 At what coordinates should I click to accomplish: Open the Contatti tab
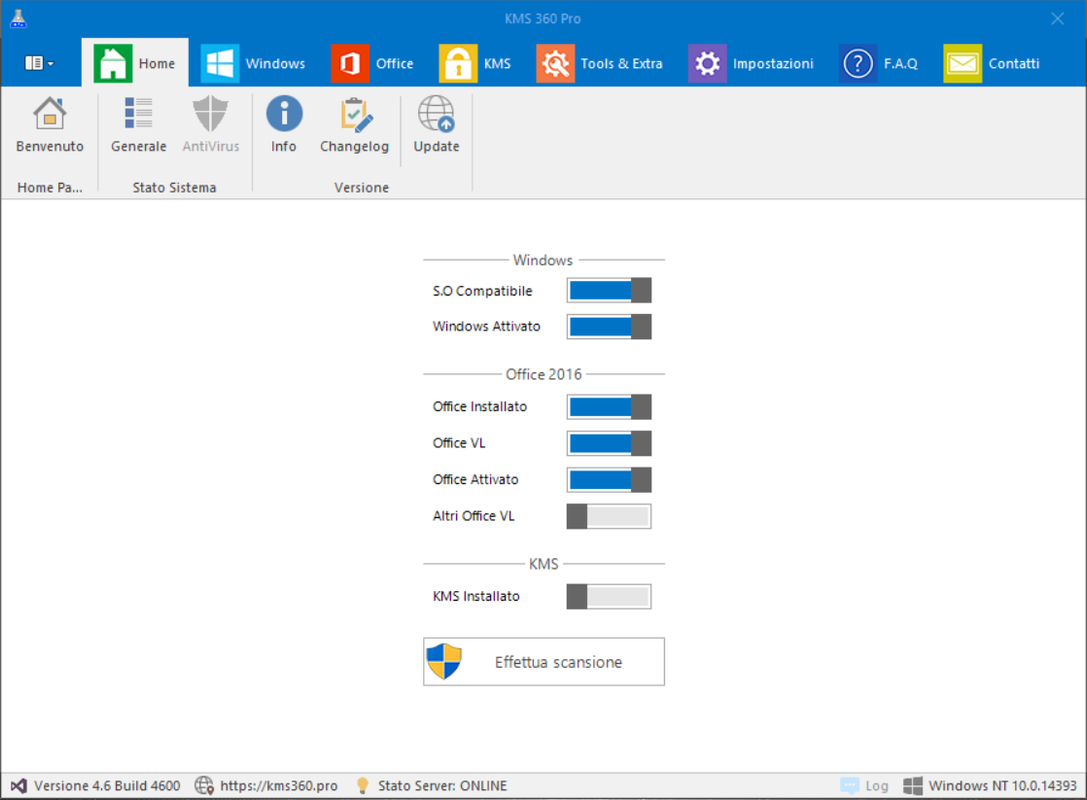[x=992, y=63]
